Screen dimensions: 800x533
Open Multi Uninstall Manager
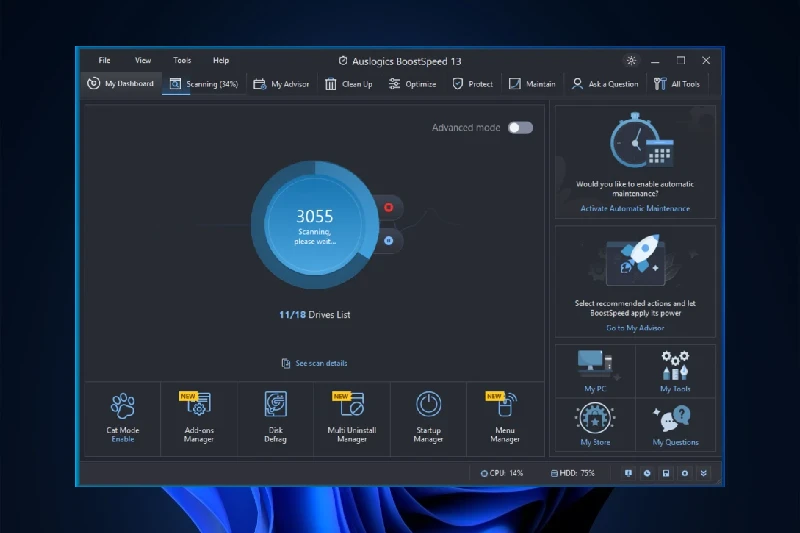tap(352, 417)
